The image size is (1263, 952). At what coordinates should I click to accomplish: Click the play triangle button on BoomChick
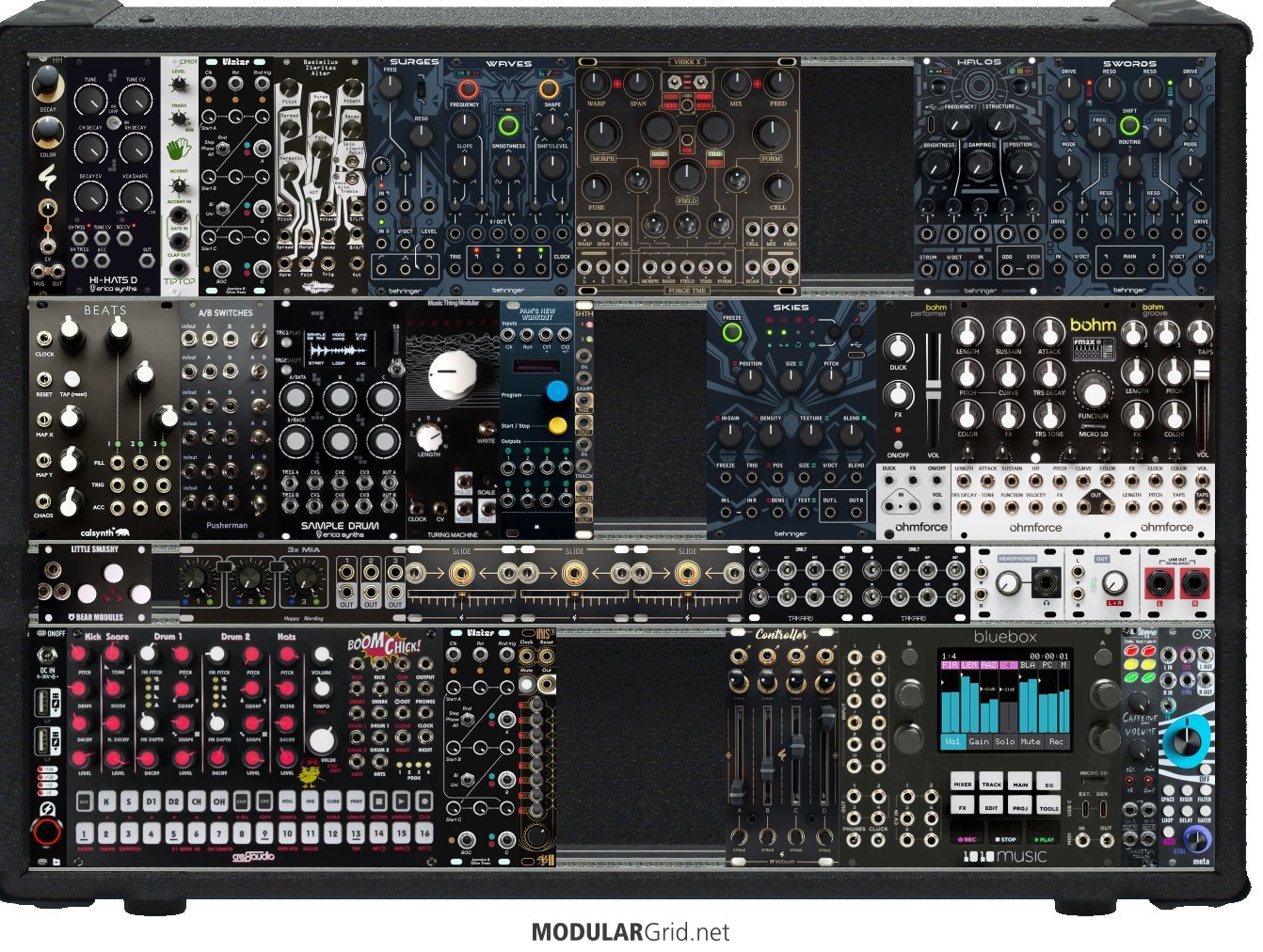401,802
